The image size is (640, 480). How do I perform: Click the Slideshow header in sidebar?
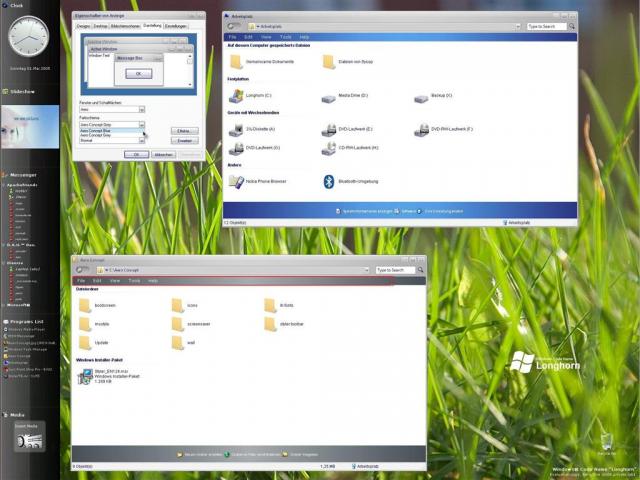[x=19, y=92]
